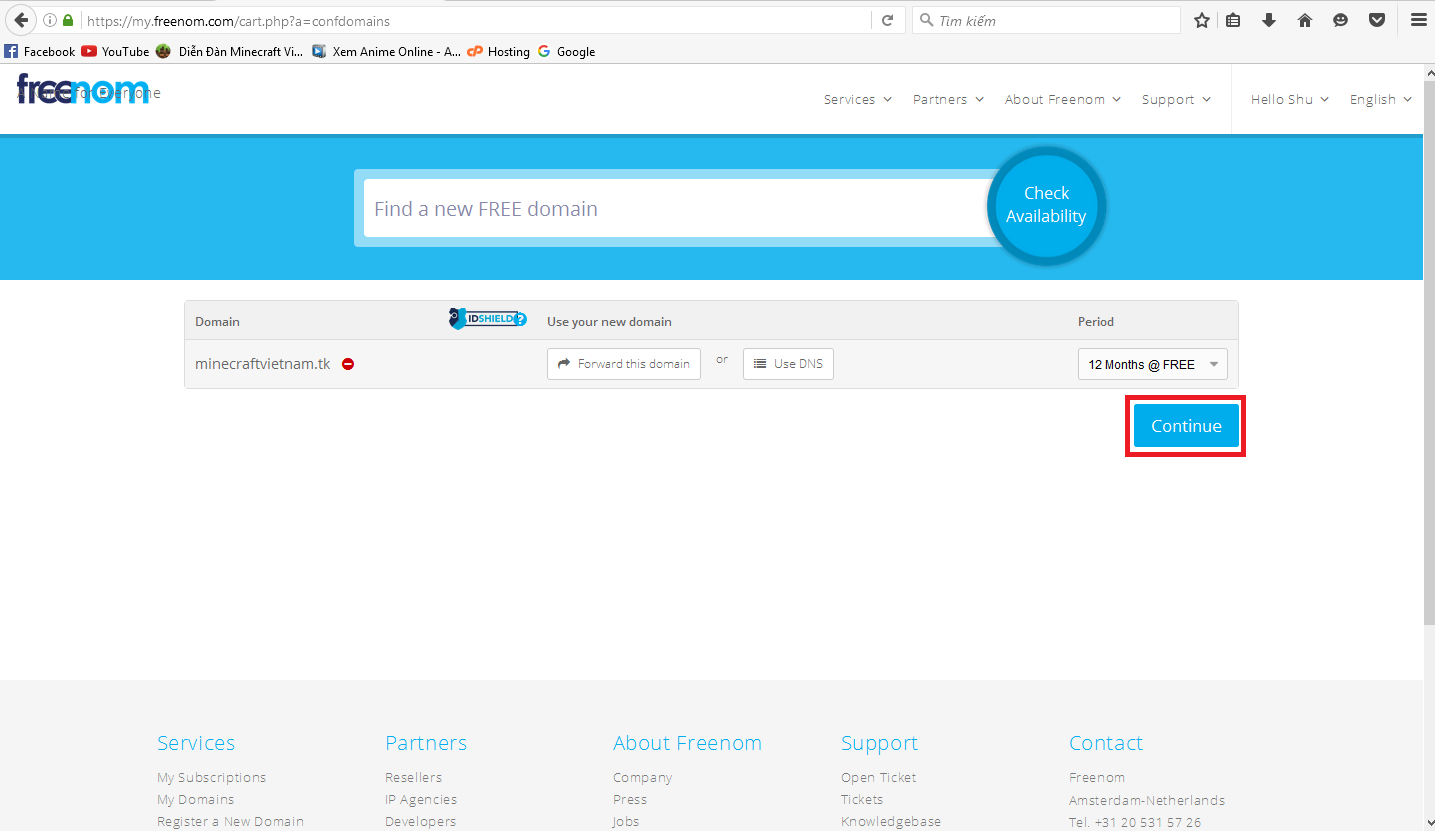Focus the Find a new FREE domain field
The height and width of the screenshot is (831, 1435).
(678, 209)
